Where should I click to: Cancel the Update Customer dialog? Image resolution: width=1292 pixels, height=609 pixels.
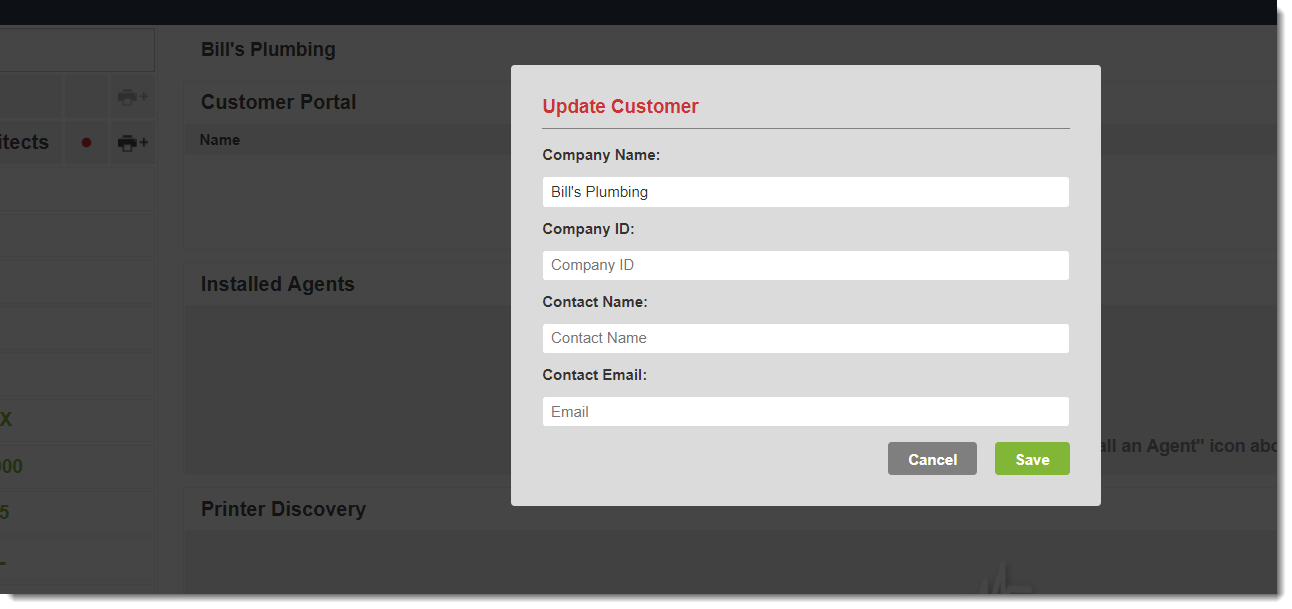tap(932, 459)
